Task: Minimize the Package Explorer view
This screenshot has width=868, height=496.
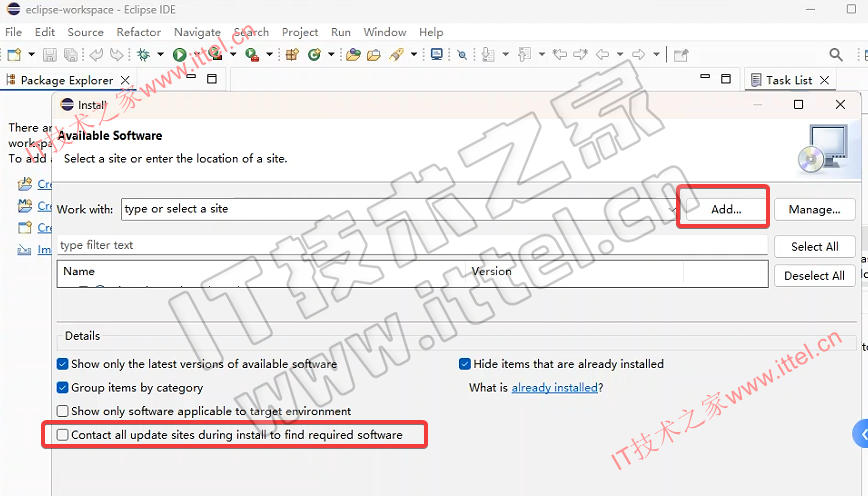Action: tap(192, 76)
